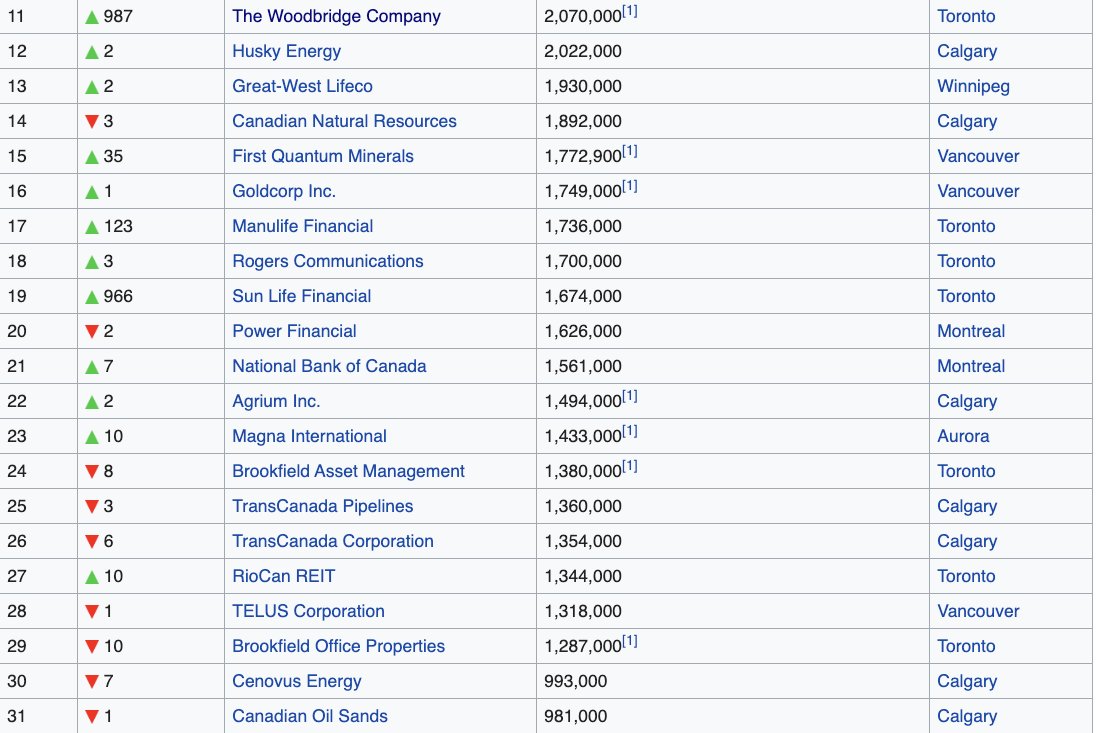Open Winnipeg city link

[x=974, y=86]
